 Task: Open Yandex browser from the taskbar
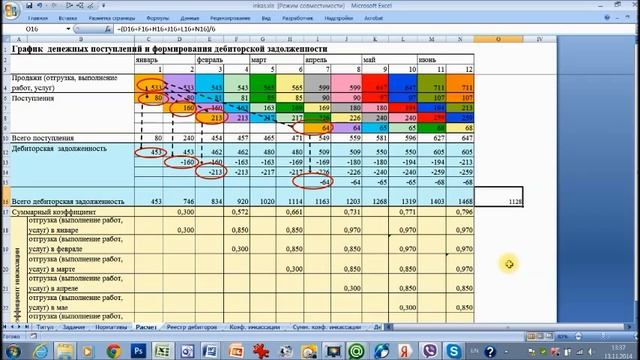[x=405, y=351]
